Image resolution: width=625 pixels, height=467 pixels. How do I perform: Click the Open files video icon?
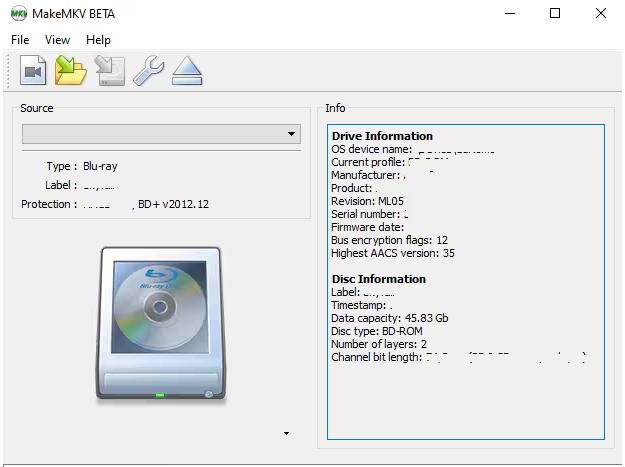(x=33, y=70)
